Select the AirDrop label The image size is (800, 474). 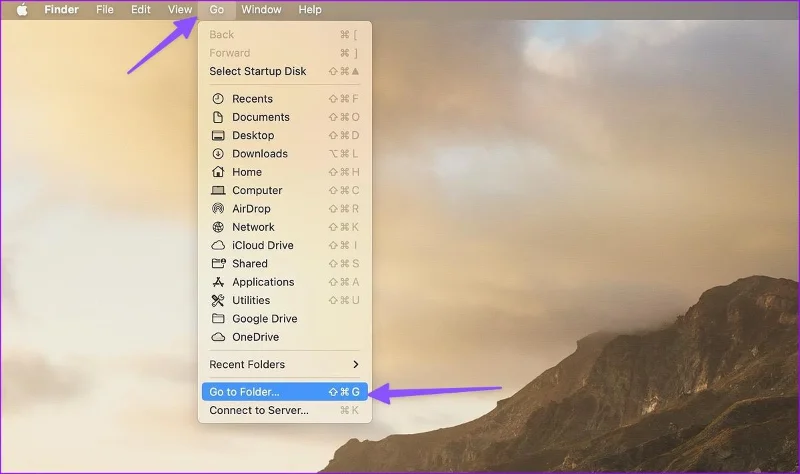pyautogui.click(x=251, y=209)
